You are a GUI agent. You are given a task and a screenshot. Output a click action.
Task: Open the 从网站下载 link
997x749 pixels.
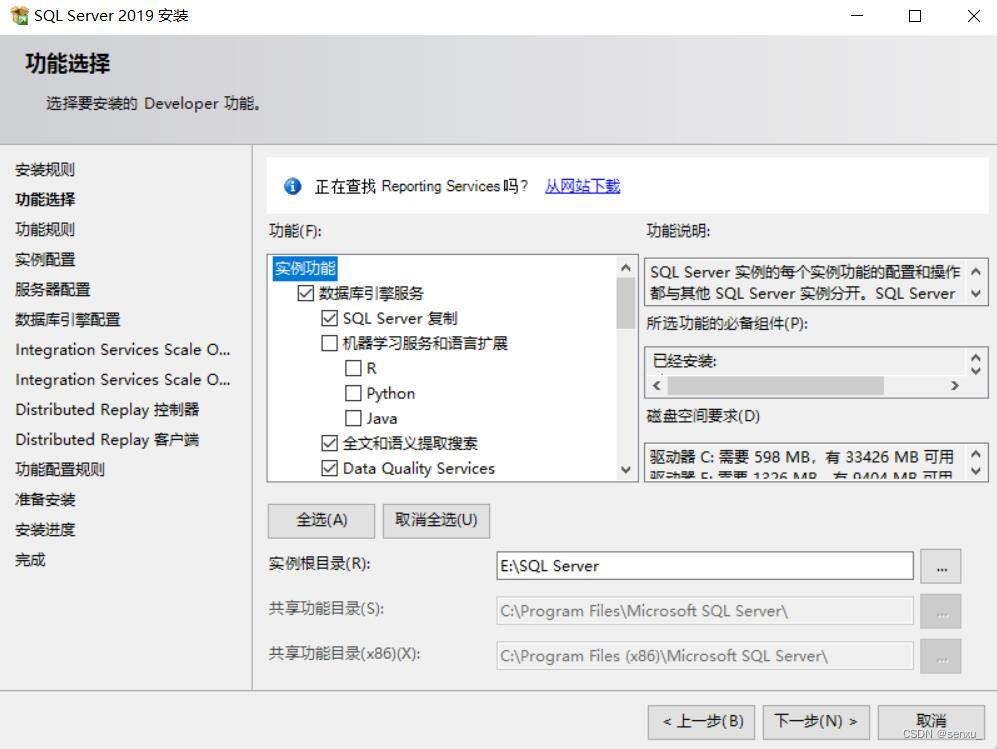click(x=582, y=186)
